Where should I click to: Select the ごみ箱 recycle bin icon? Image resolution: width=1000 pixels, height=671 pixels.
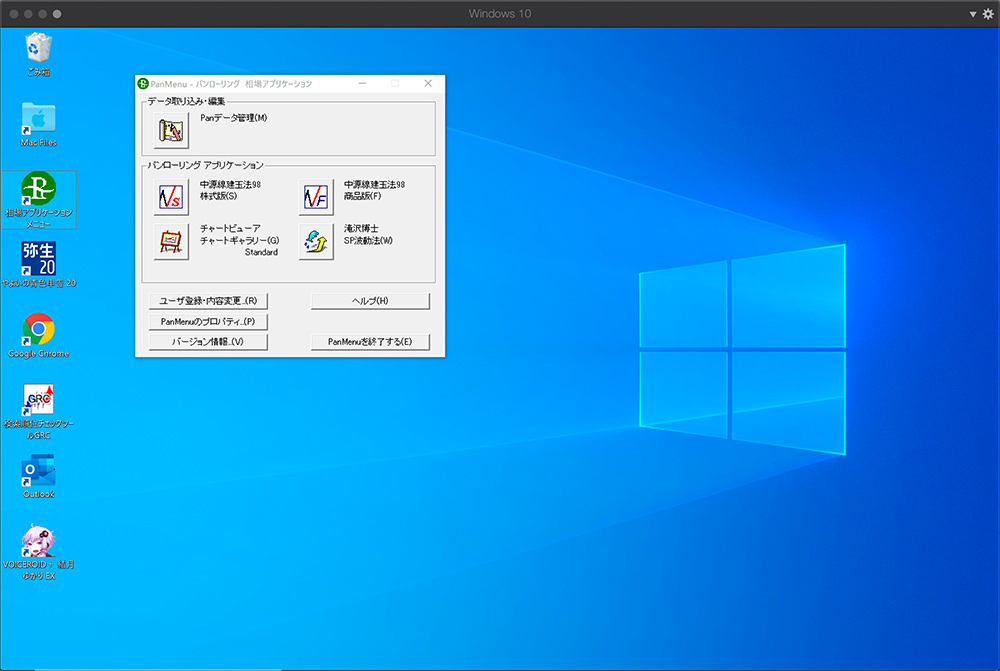(39, 48)
